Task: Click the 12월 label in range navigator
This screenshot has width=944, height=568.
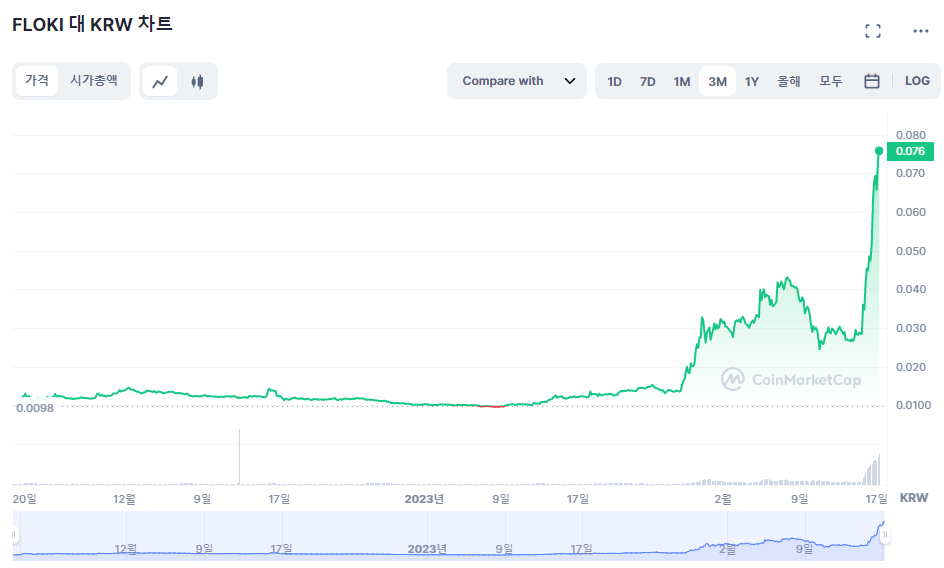Action: click(126, 549)
